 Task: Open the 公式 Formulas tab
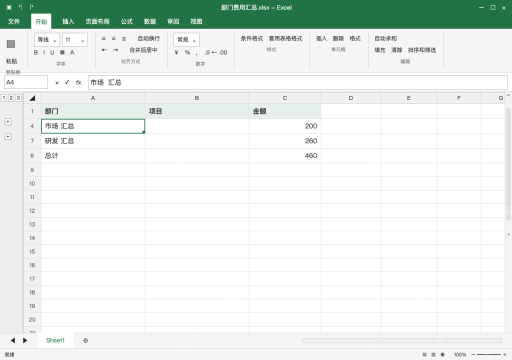point(127,22)
